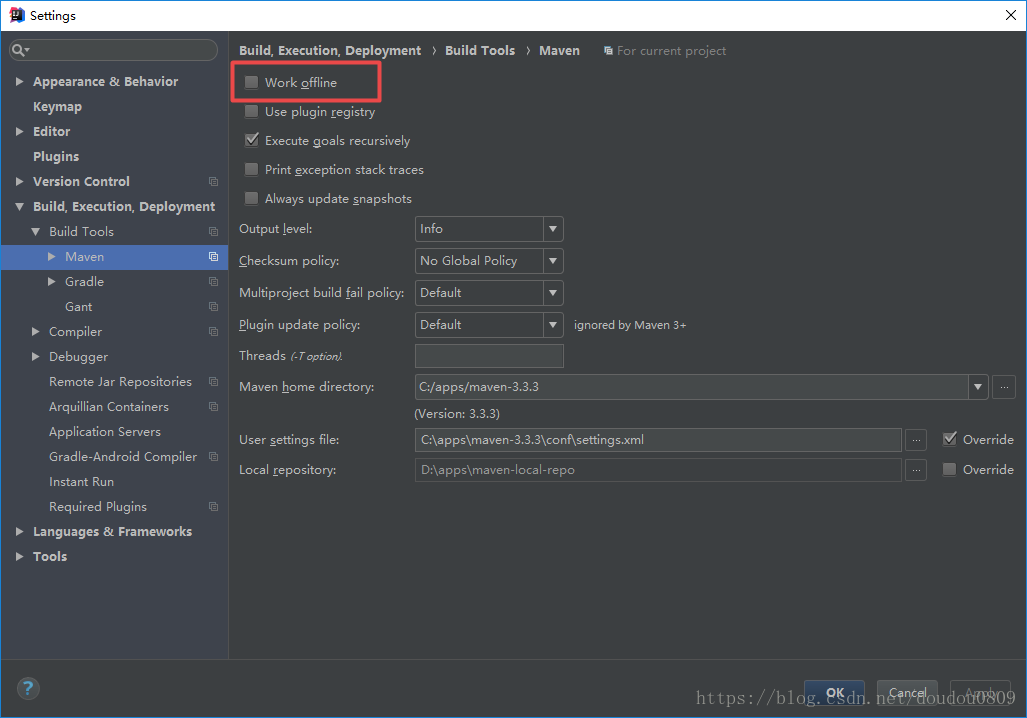Click project-level icon beside Compiler
This screenshot has height=718, width=1027.
tap(213, 331)
